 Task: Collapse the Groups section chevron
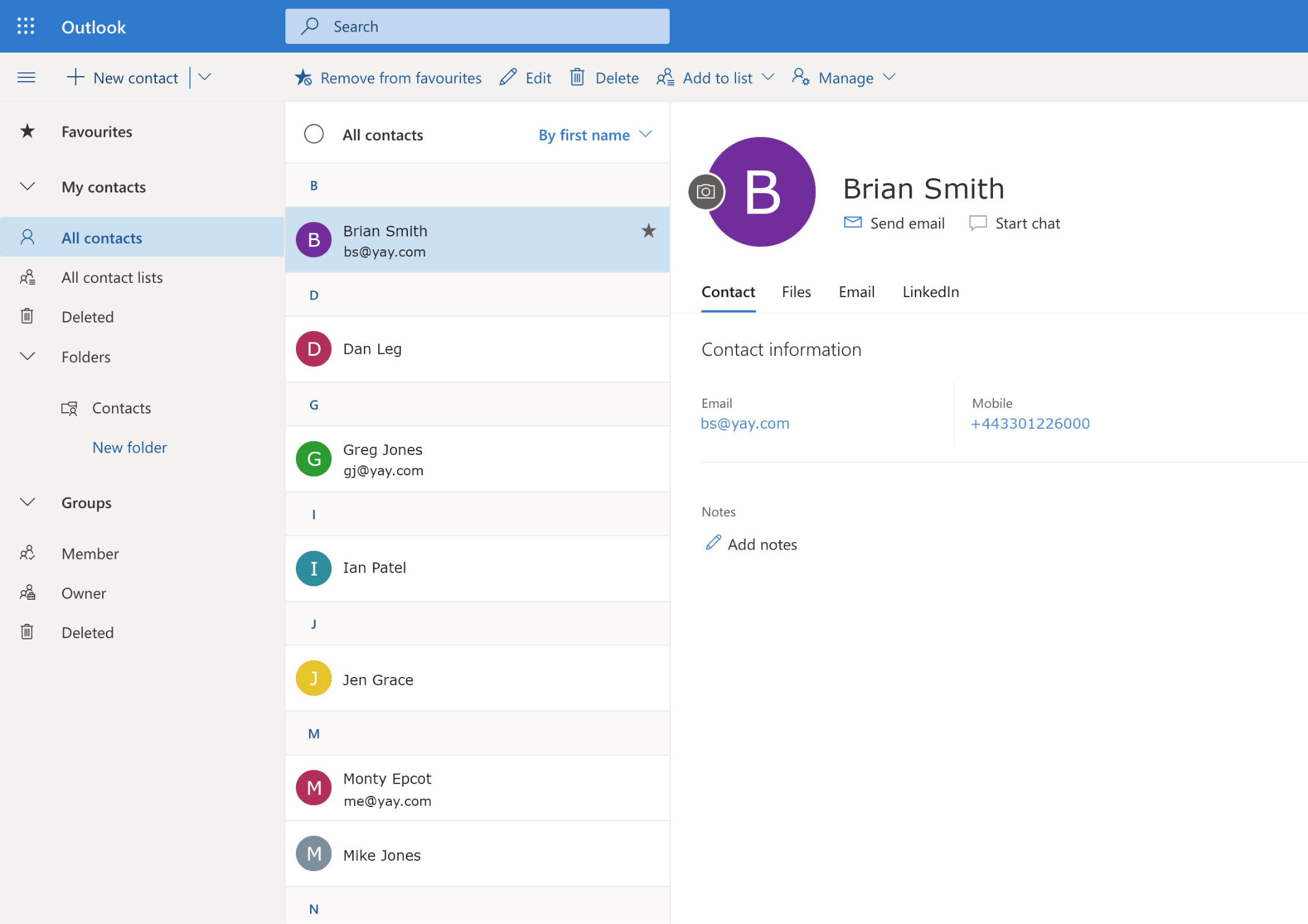[27, 502]
